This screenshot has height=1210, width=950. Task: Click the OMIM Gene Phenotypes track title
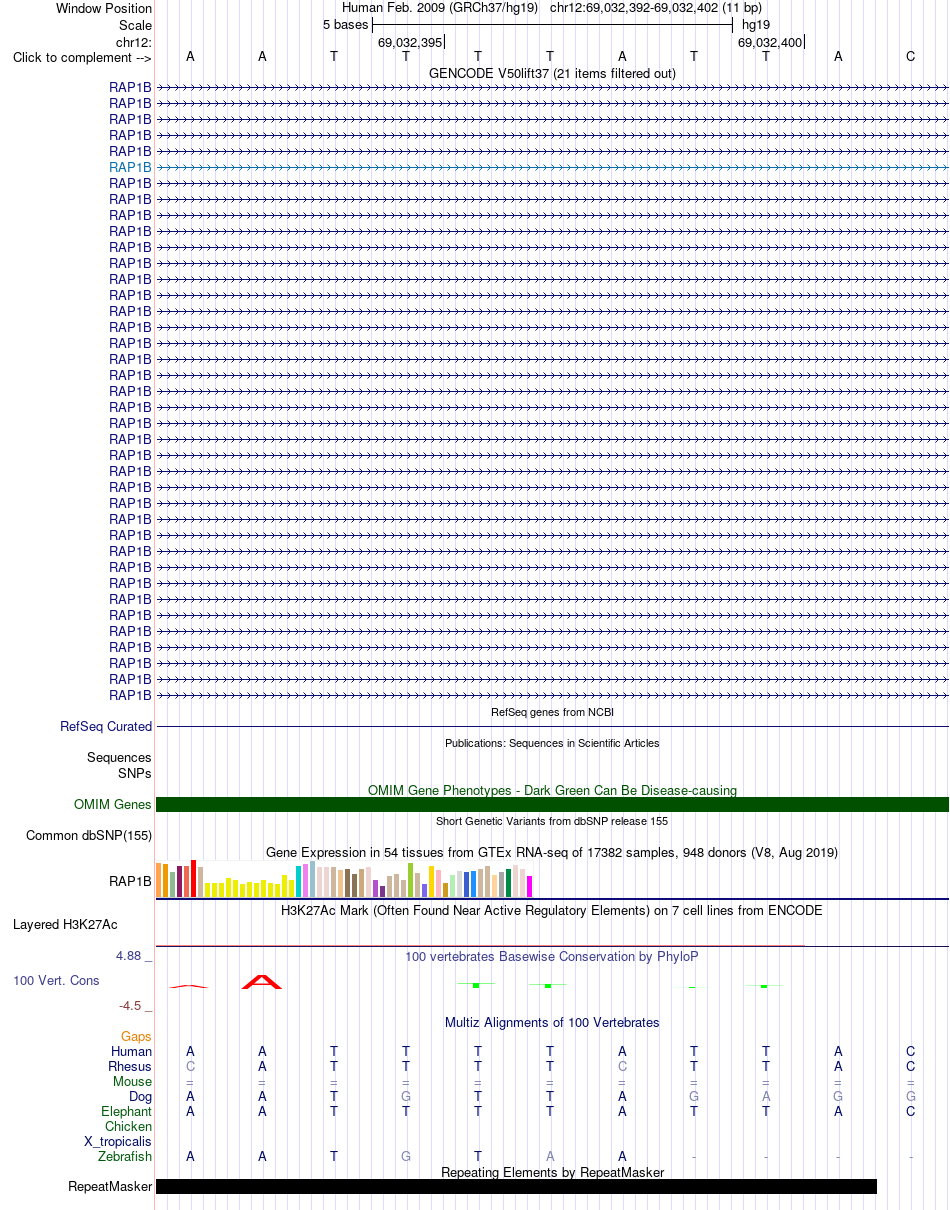552,790
